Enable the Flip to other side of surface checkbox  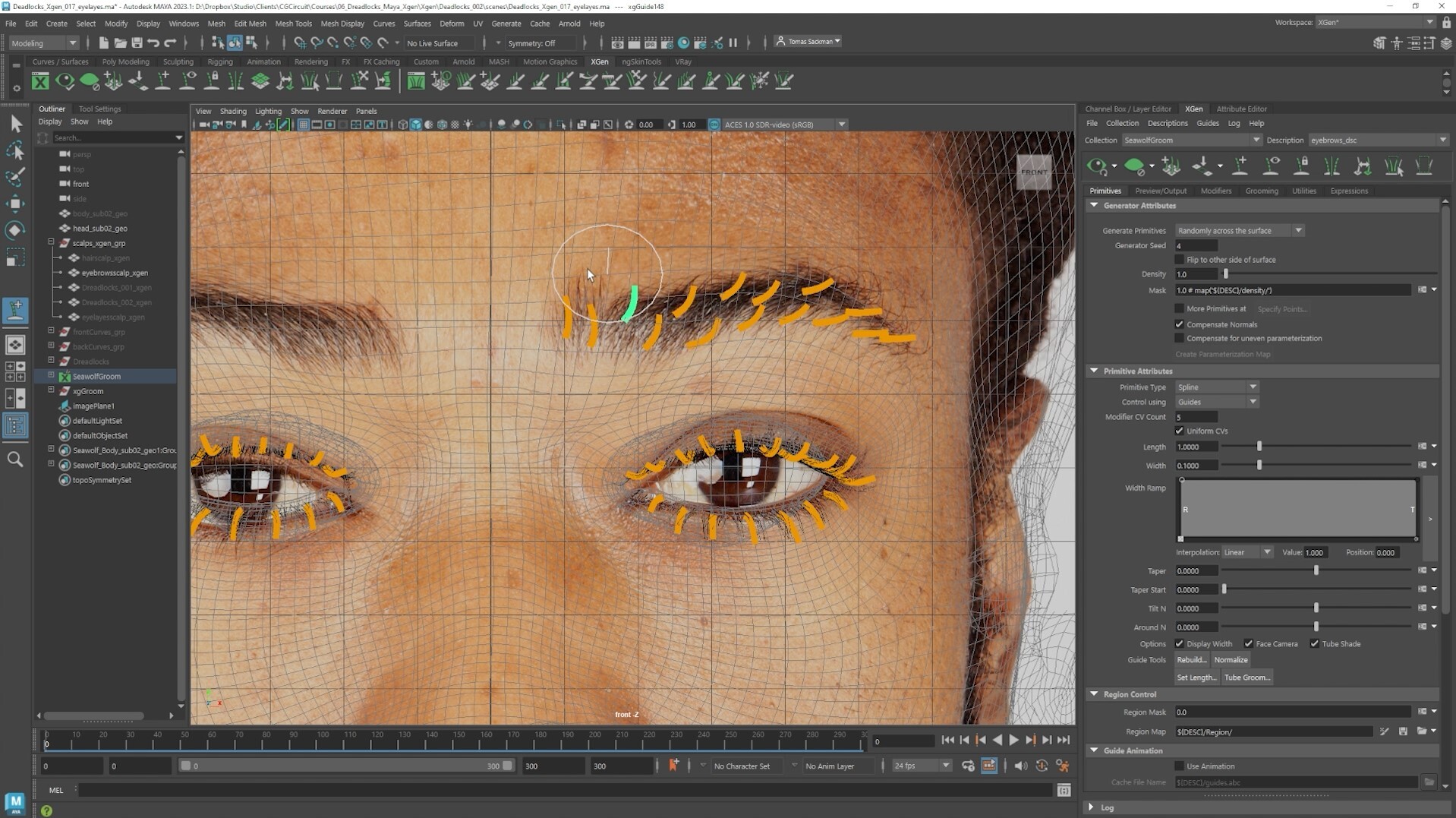click(x=1179, y=259)
